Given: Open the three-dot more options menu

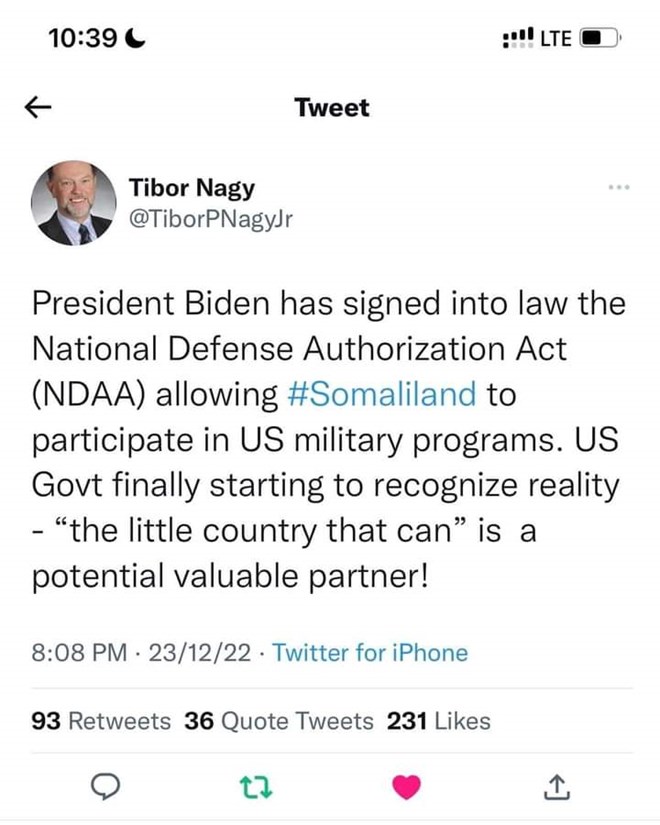Looking at the screenshot, I should (619, 187).
